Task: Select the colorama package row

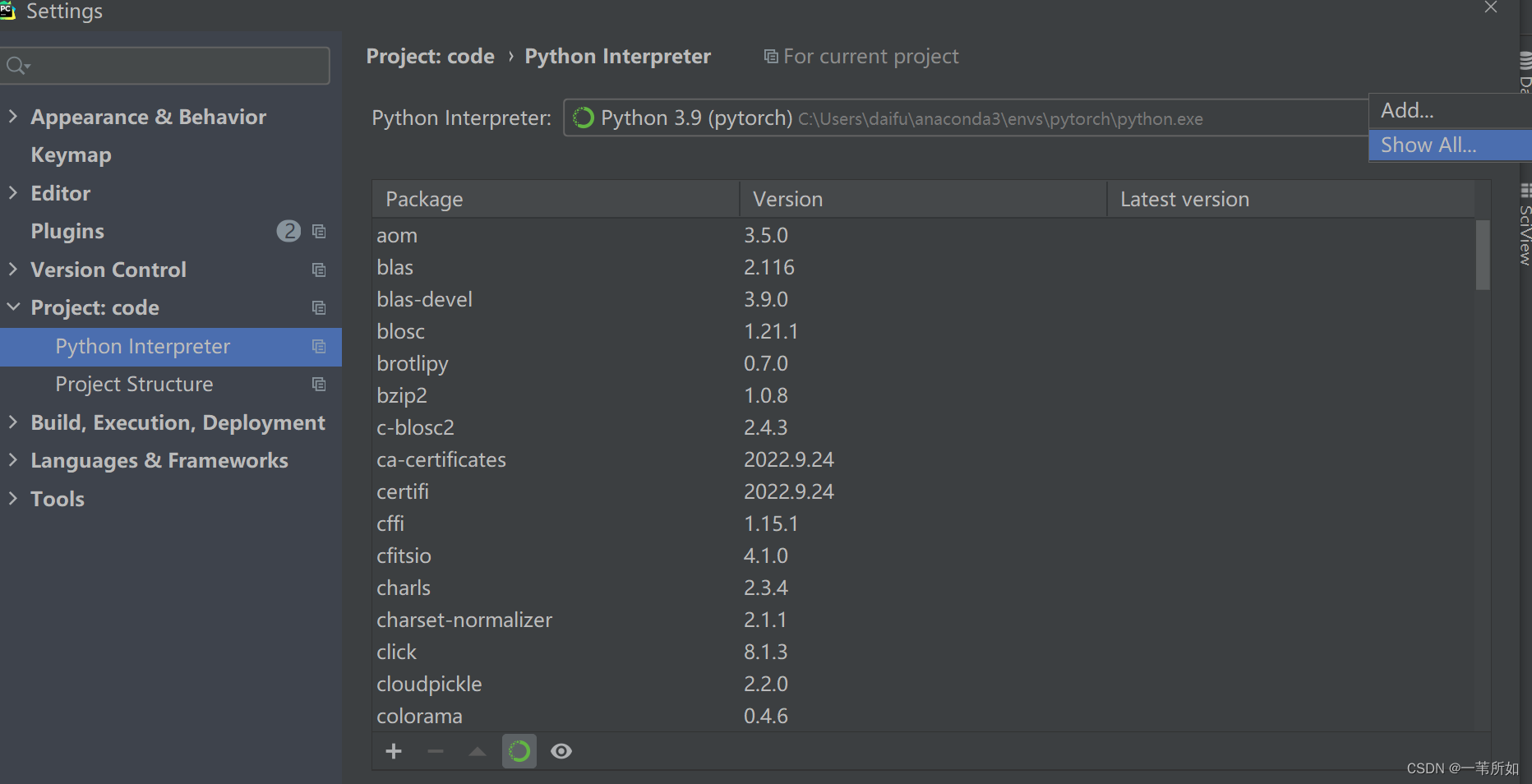Action: click(x=924, y=716)
